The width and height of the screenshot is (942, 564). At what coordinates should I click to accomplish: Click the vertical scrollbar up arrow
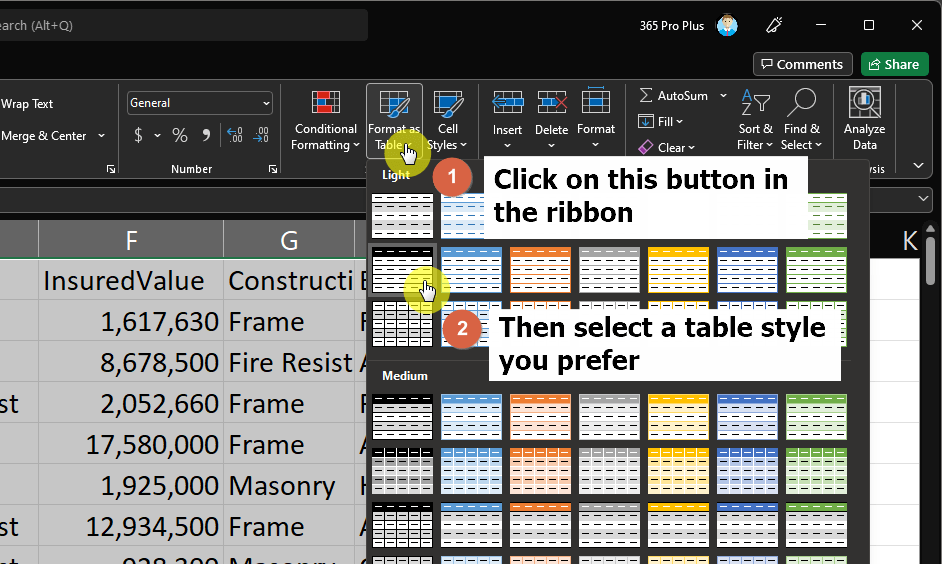pos(931,229)
